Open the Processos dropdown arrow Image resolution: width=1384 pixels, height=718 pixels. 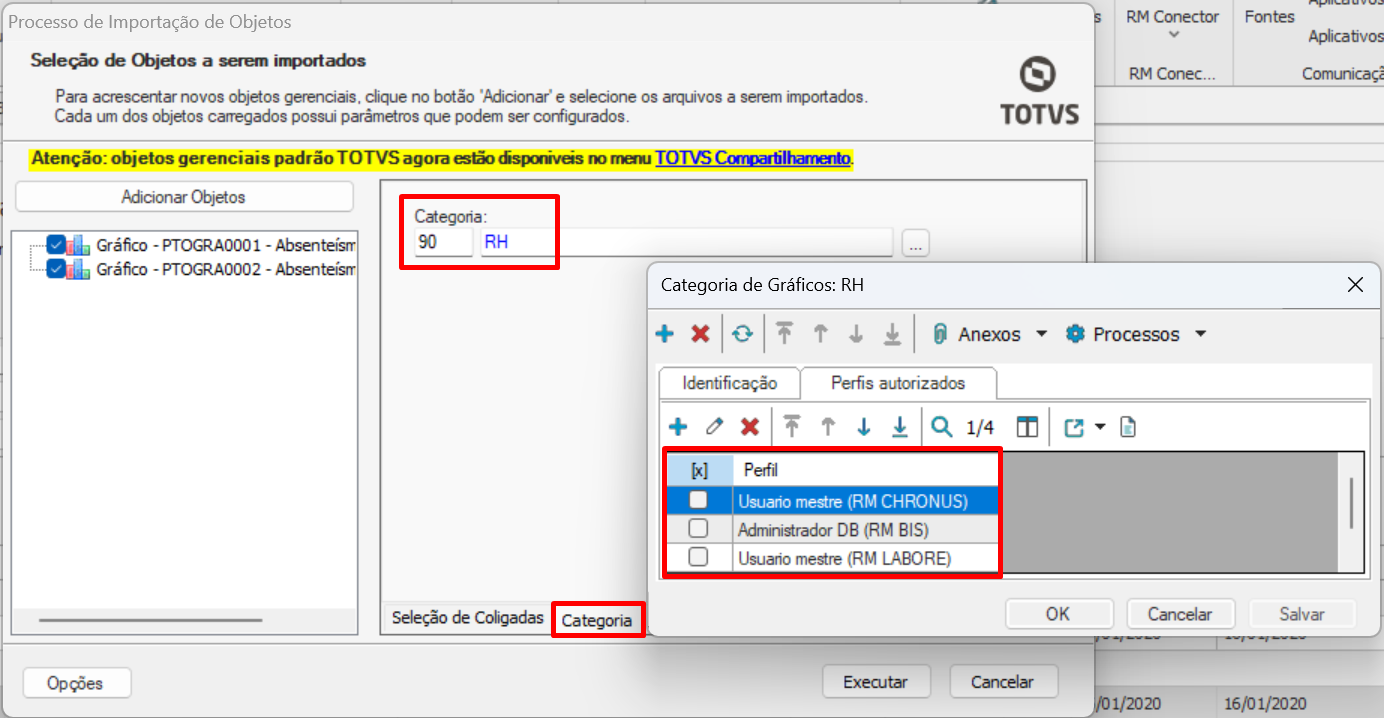pos(1201,334)
